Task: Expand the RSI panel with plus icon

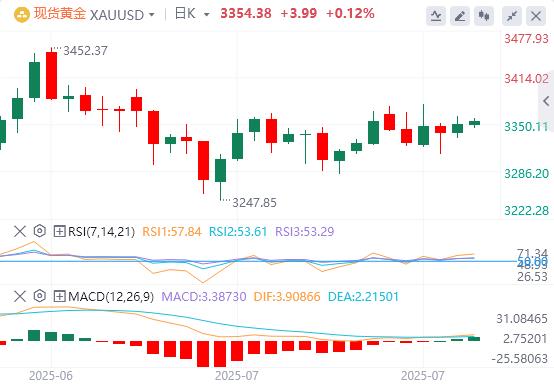Action: pos(59,232)
